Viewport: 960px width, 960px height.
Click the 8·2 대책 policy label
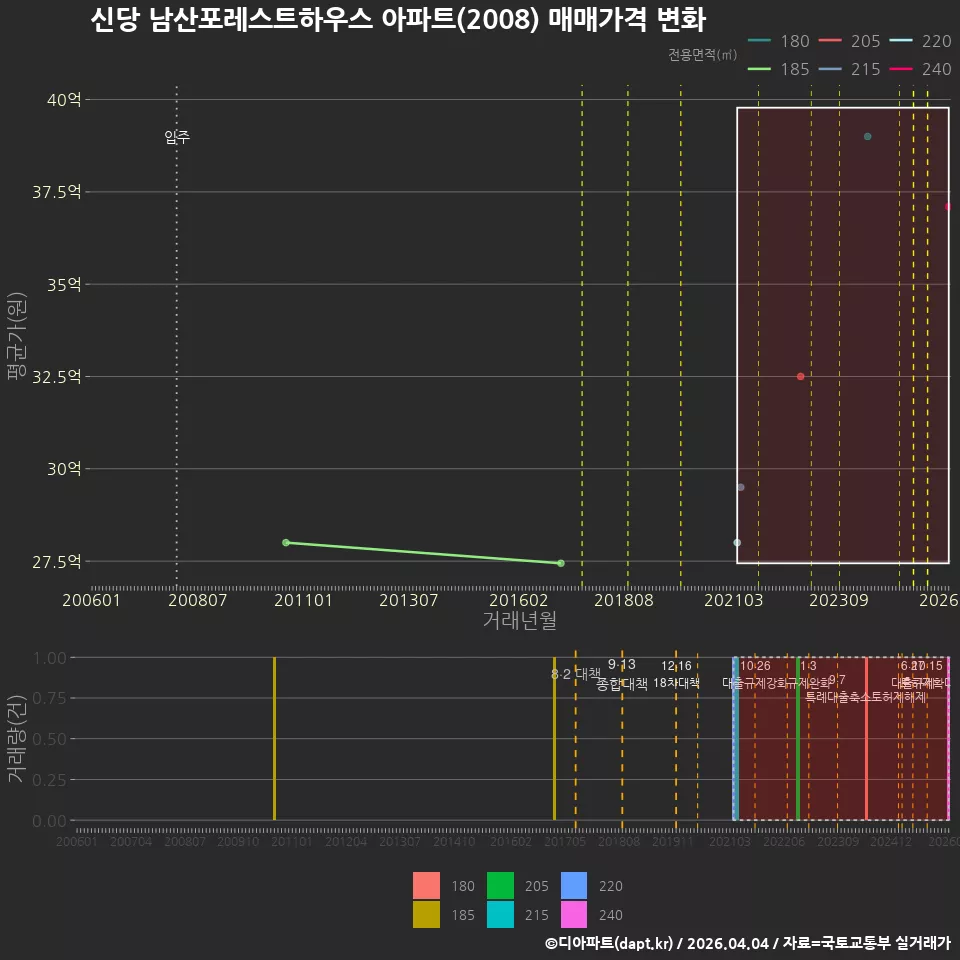pos(576,674)
